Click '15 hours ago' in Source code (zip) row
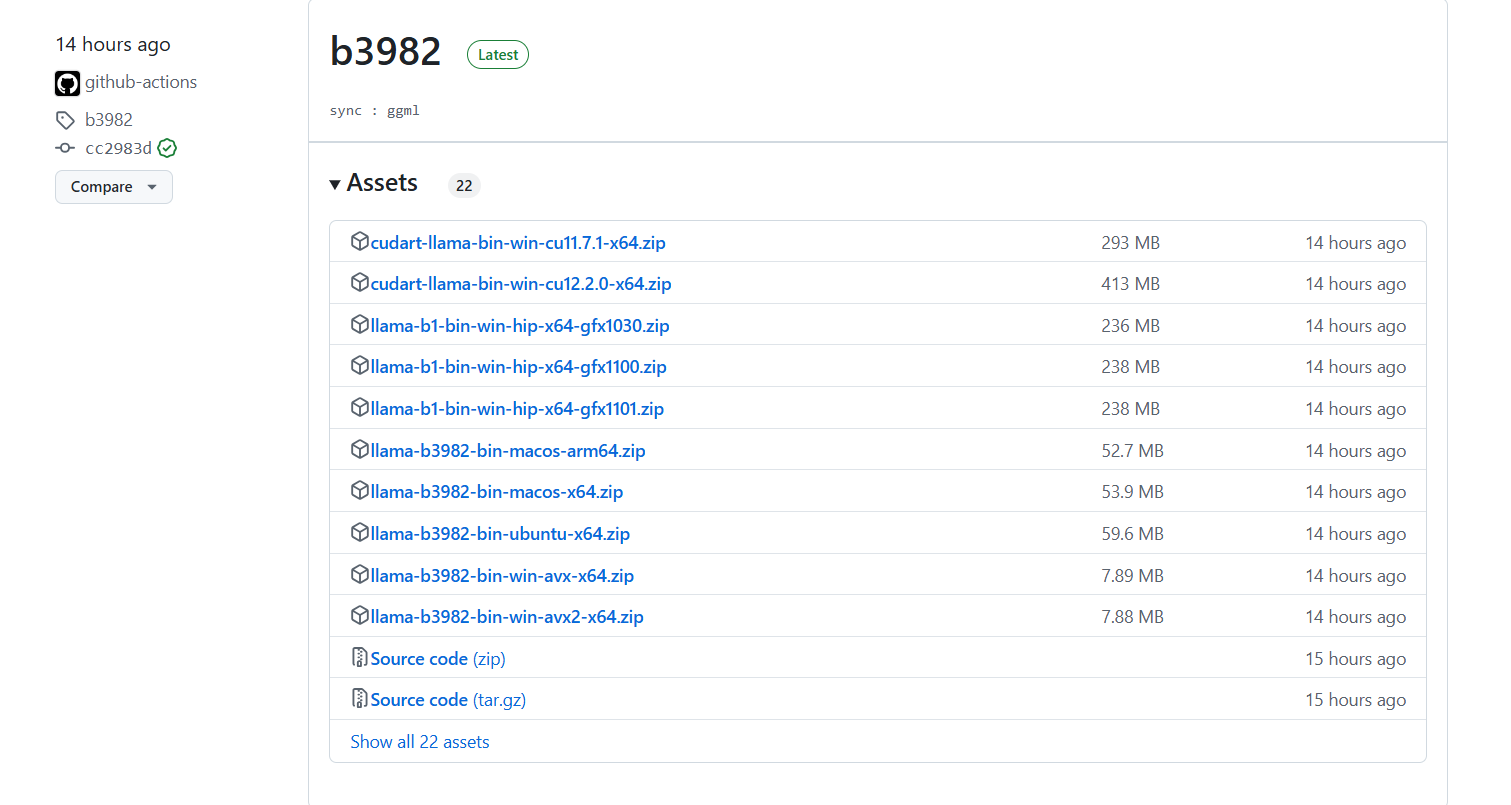This screenshot has width=1511, height=805. pyautogui.click(x=1356, y=659)
